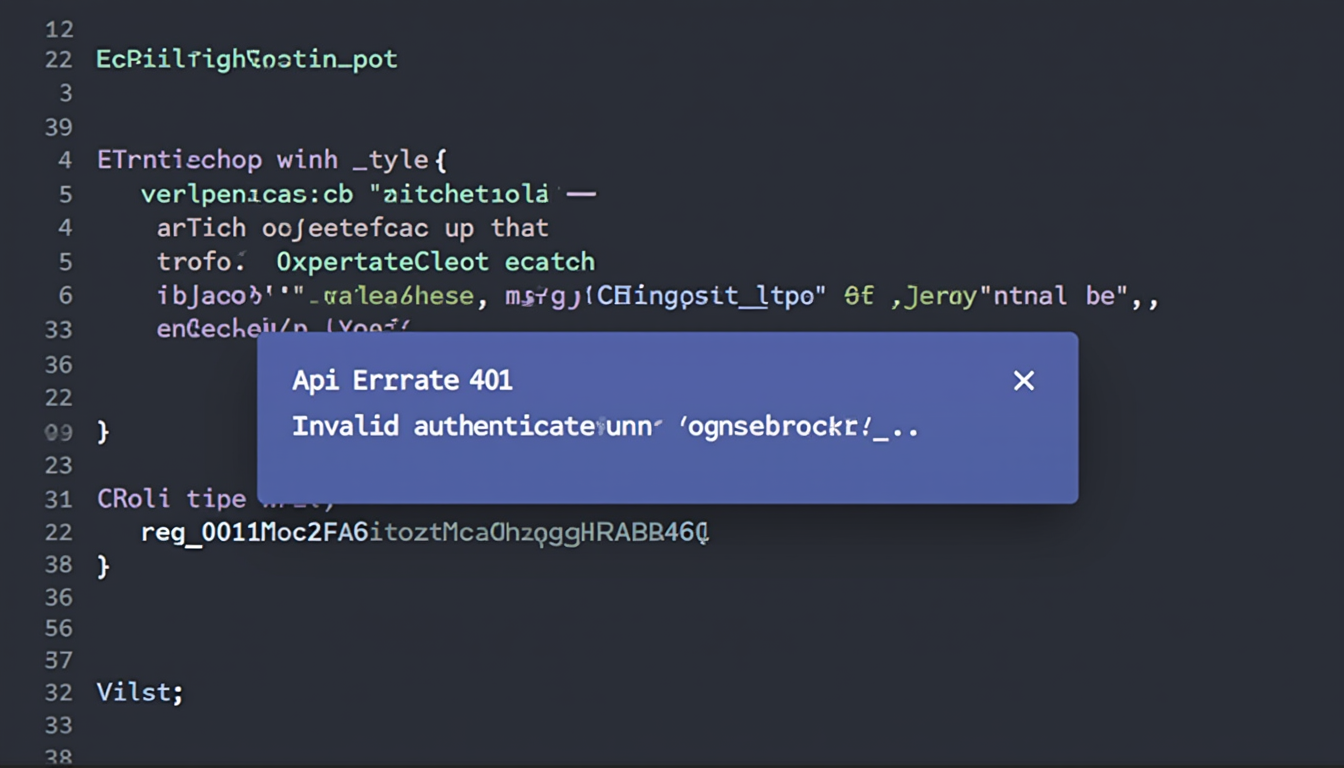Screen dimensions: 1344x768
Task: Click gutter line number 31
Action: tap(59, 498)
